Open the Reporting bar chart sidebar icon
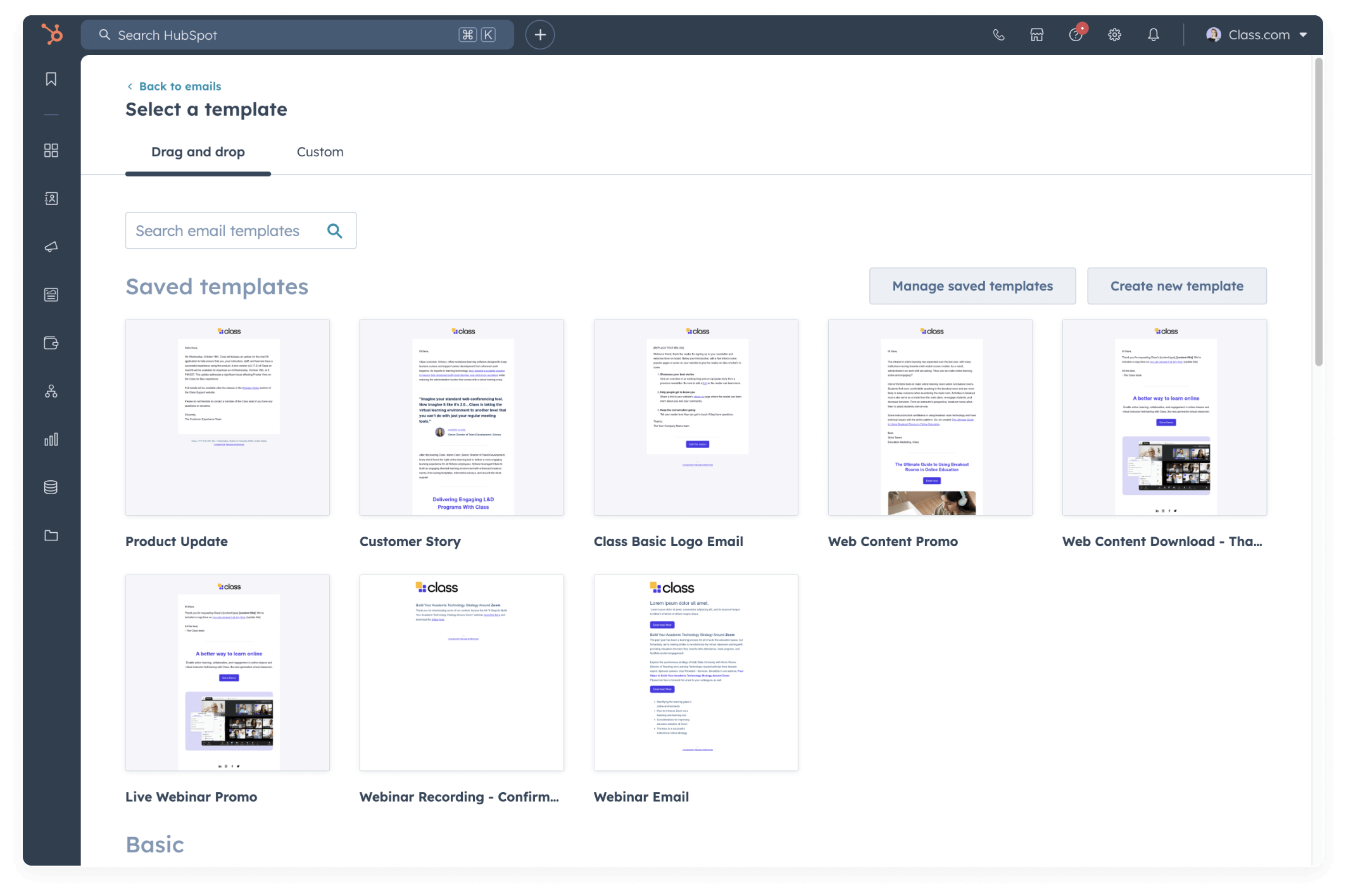This screenshot has width=1346, height=896. click(x=51, y=439)
